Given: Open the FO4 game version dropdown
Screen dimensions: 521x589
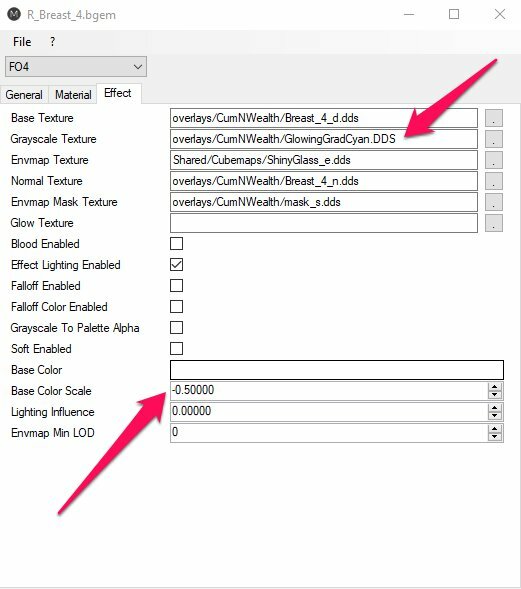Looking at the screenshot, I should tap(76, 67).
